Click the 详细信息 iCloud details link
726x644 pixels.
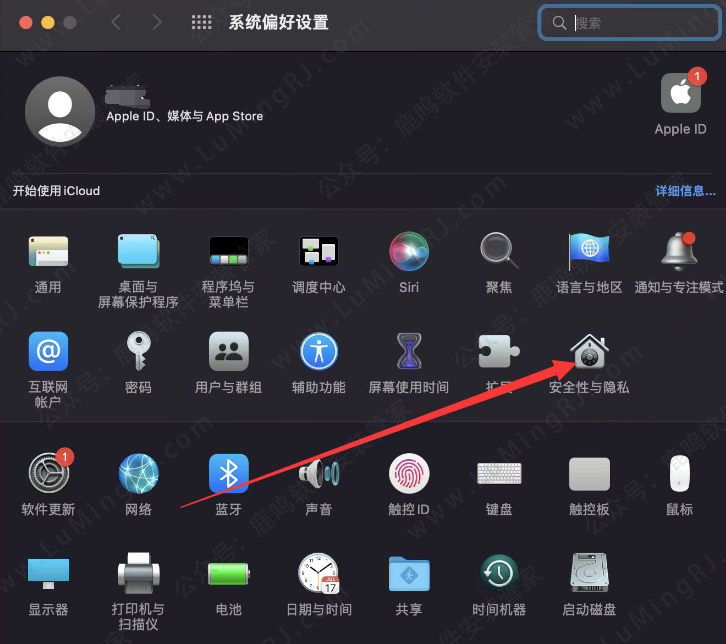point(685,191)
